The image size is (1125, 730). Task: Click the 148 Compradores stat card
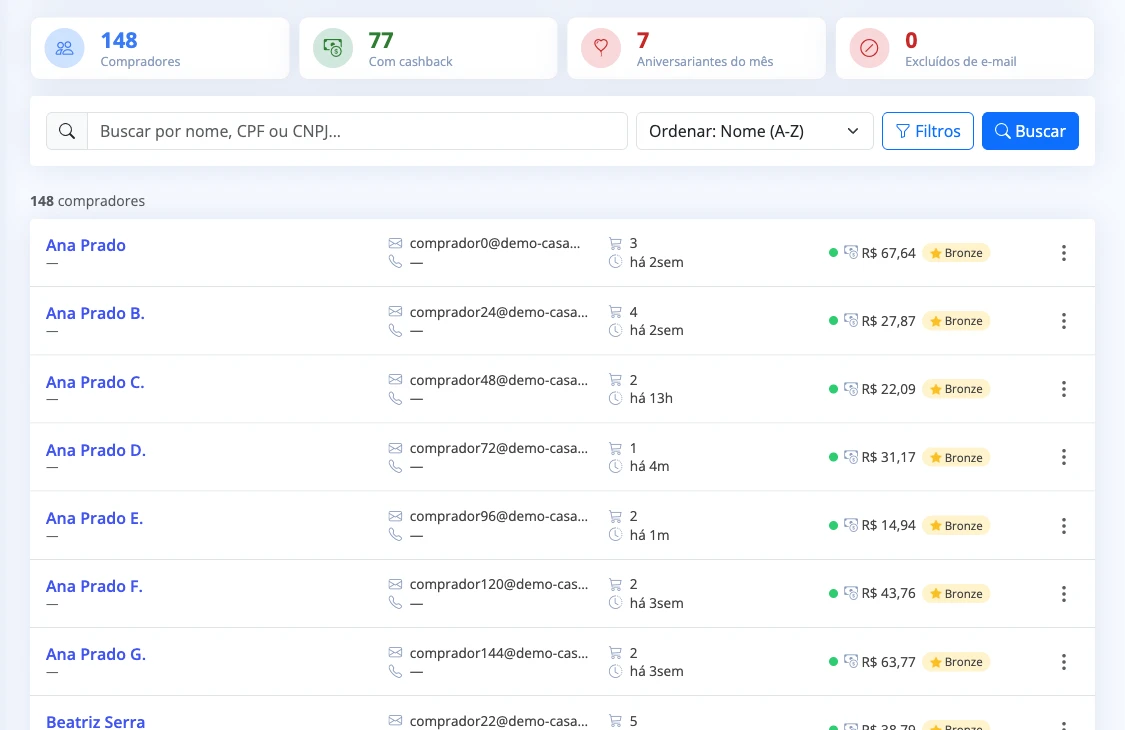[160, 48]
